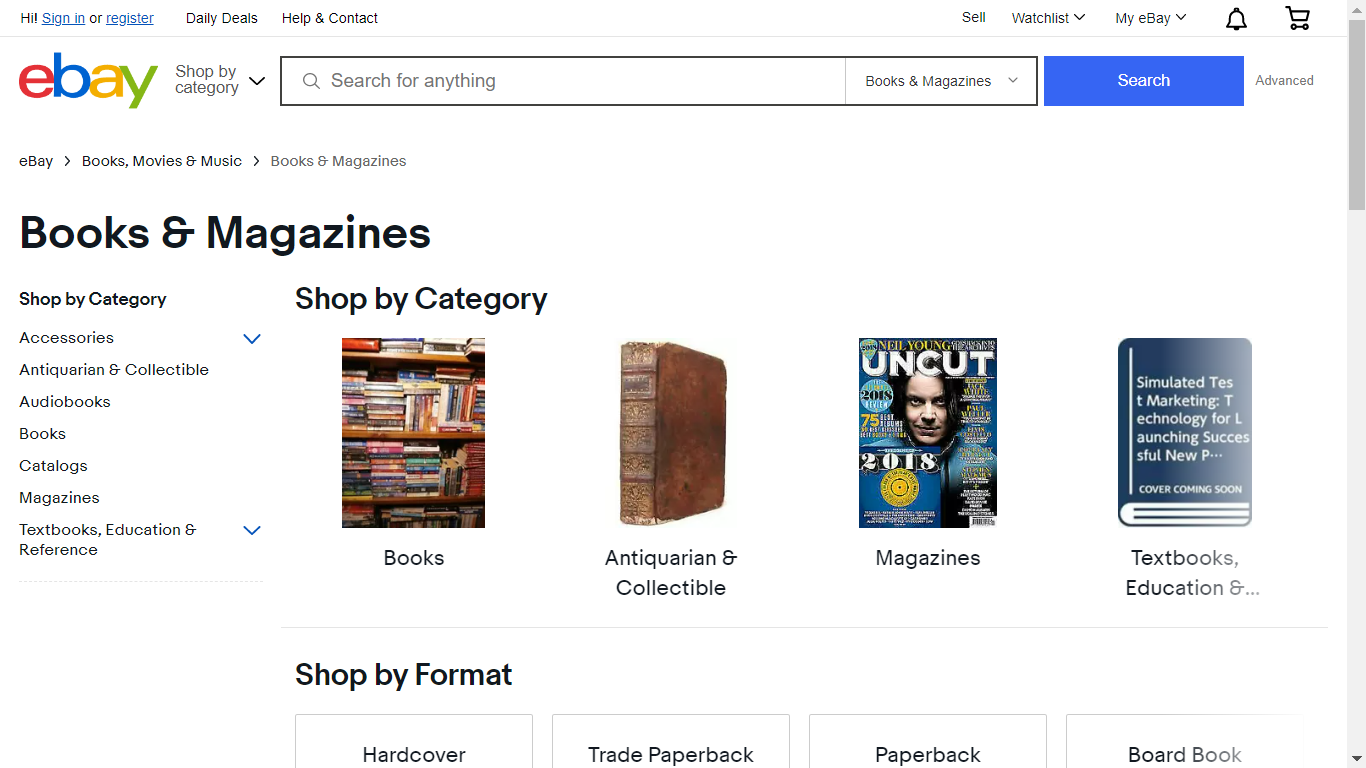Click the magnifier icon in search box
The height and width of the screenshot is (768, 1366).
[x=311, y=81]
